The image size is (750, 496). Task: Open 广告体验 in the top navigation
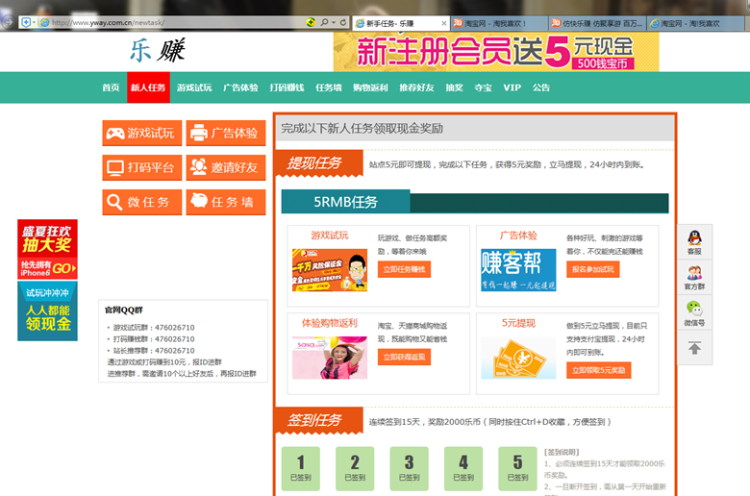pyautogui.click(x=241, y=88)
